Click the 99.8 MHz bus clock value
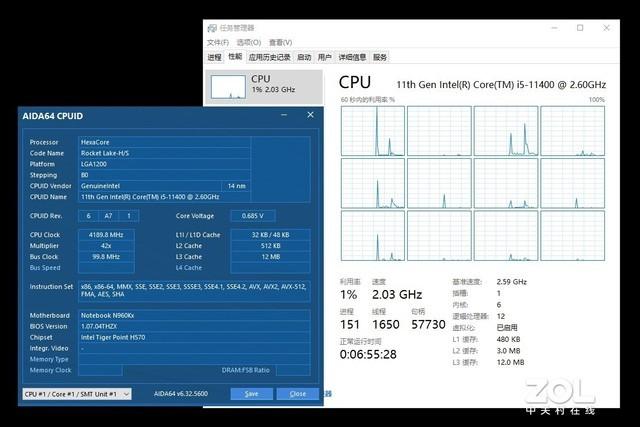This screenshot has width=640, height=427. (x=106, y=257)
